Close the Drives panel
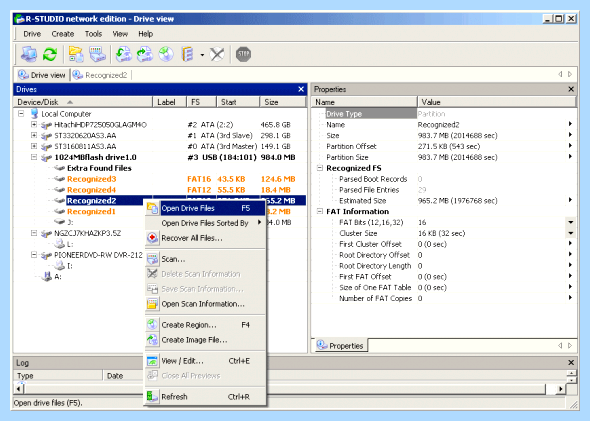 [301, 90]
